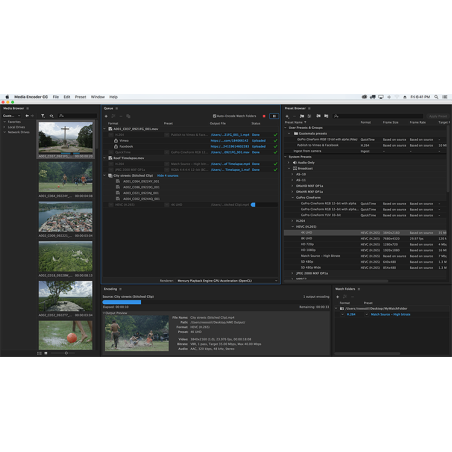Open Media Browser view options (eye icon)
This screenshot has height=452, width=452.
click(52, 116)
